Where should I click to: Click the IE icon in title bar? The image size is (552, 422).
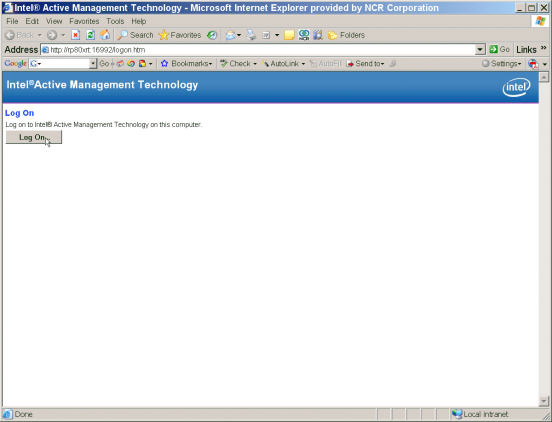8,8
